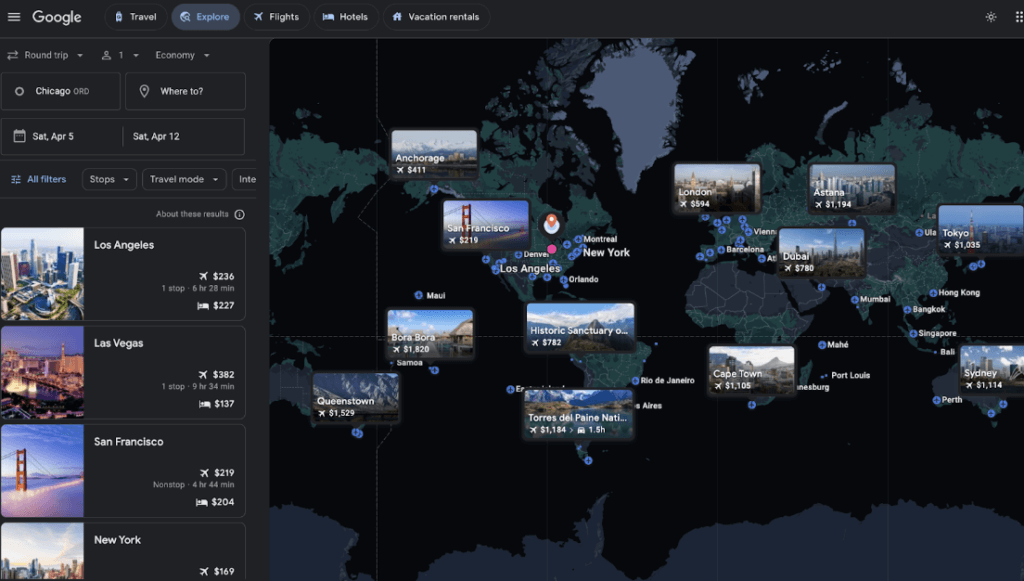Click the info icon beside About these results
Image resolution: width=1024 pixels, height=581 pixels.
[240, 214]
